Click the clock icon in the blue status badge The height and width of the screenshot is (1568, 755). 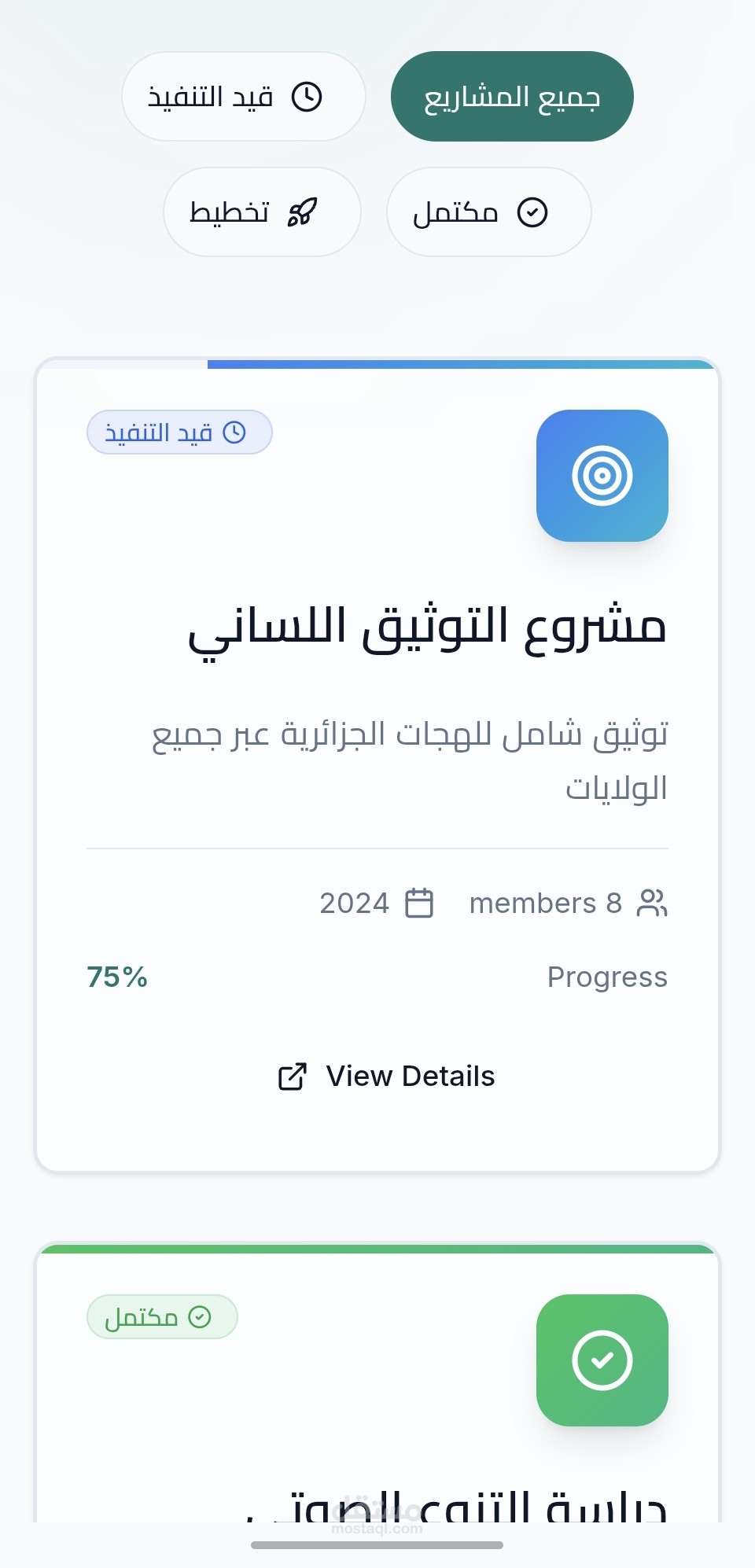(234, 432)
